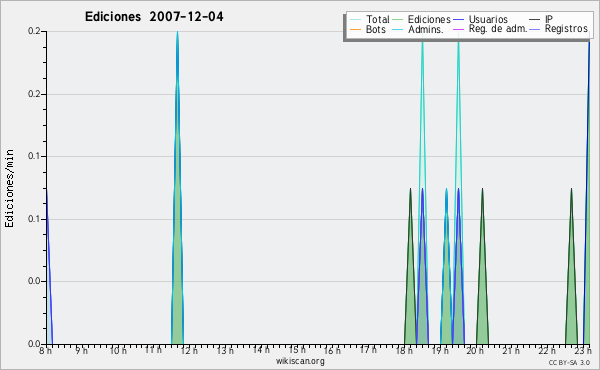Select the "Total" legend entry
The width and height of the screenshot is (600, 370).
370,19
